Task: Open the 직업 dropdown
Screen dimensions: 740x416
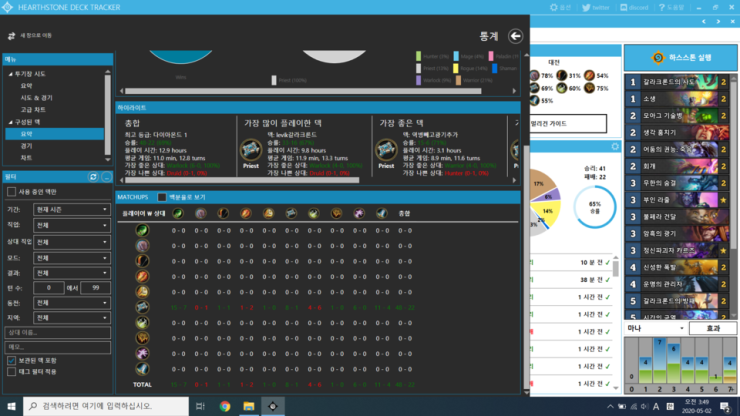Action: 72,225
